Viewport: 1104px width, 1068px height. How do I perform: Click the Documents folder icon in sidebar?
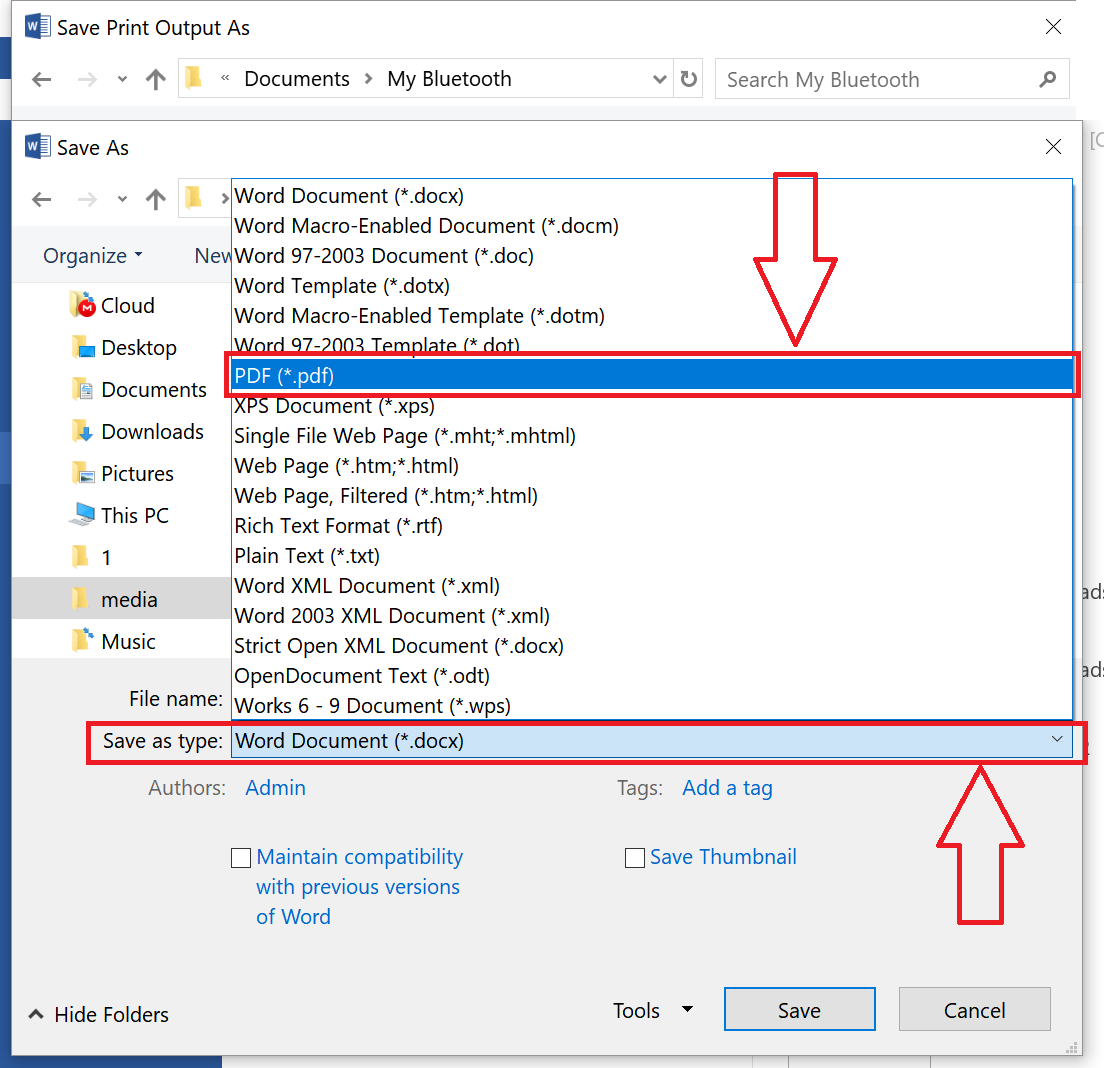point(82,389)
